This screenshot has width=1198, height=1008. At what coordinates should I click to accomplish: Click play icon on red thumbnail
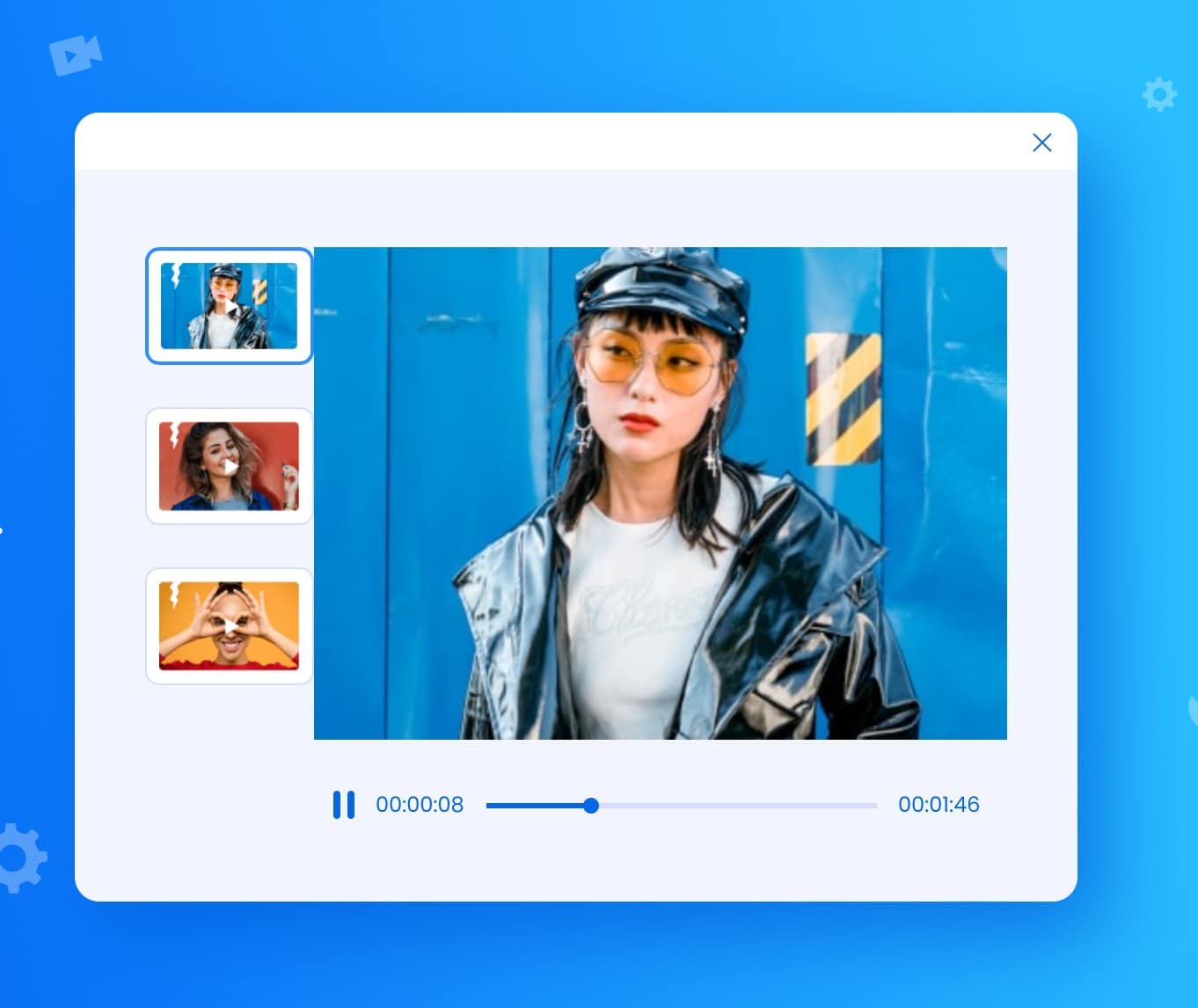point(230,466)
